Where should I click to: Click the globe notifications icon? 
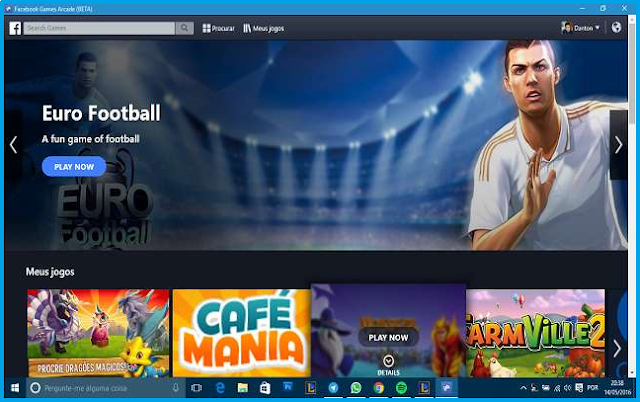pos(616,28)
